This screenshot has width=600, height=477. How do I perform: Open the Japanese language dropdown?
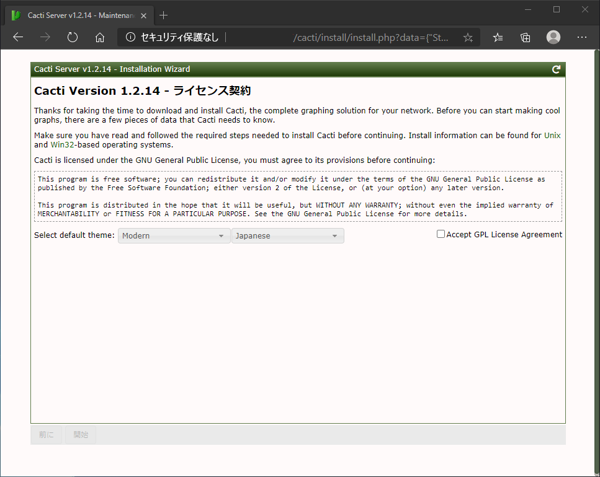(288, 236)
